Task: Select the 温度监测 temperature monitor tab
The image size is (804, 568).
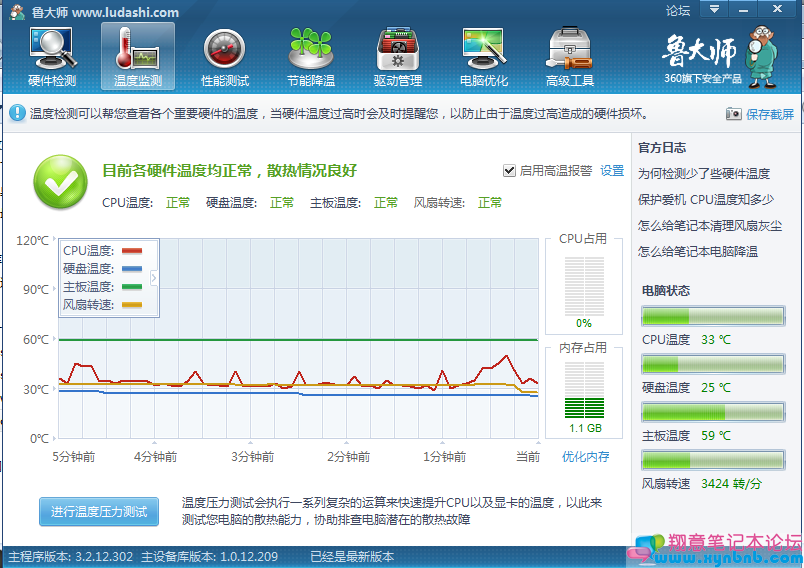Action: [137, 56]
